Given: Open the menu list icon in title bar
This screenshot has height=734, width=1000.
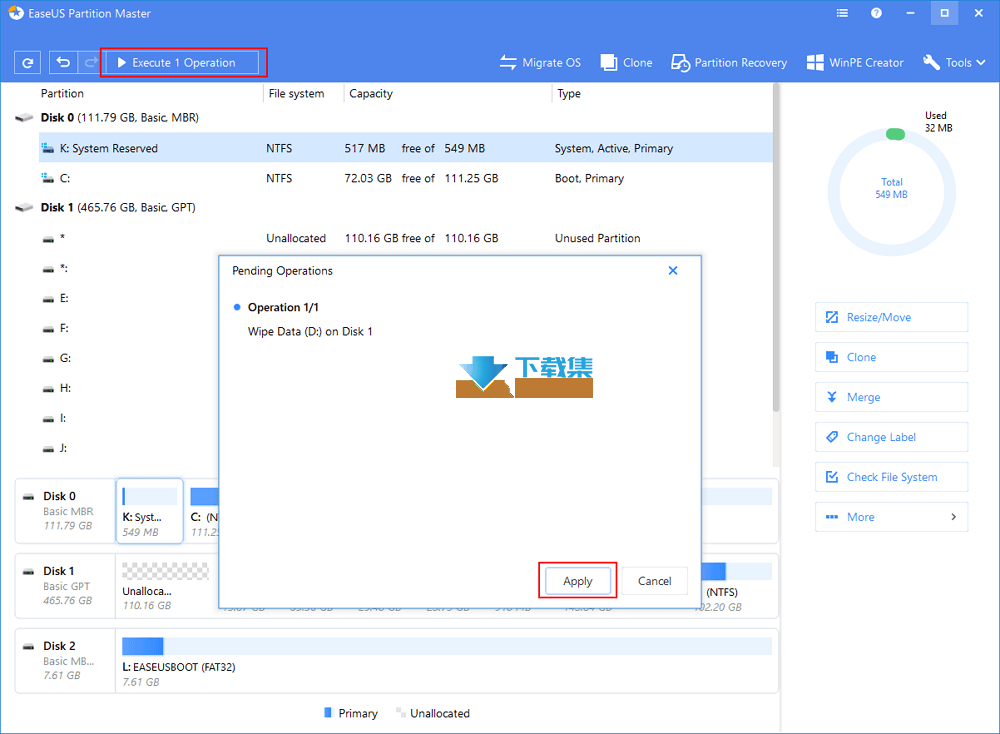Looking at the screenshot, I should 843,13.
